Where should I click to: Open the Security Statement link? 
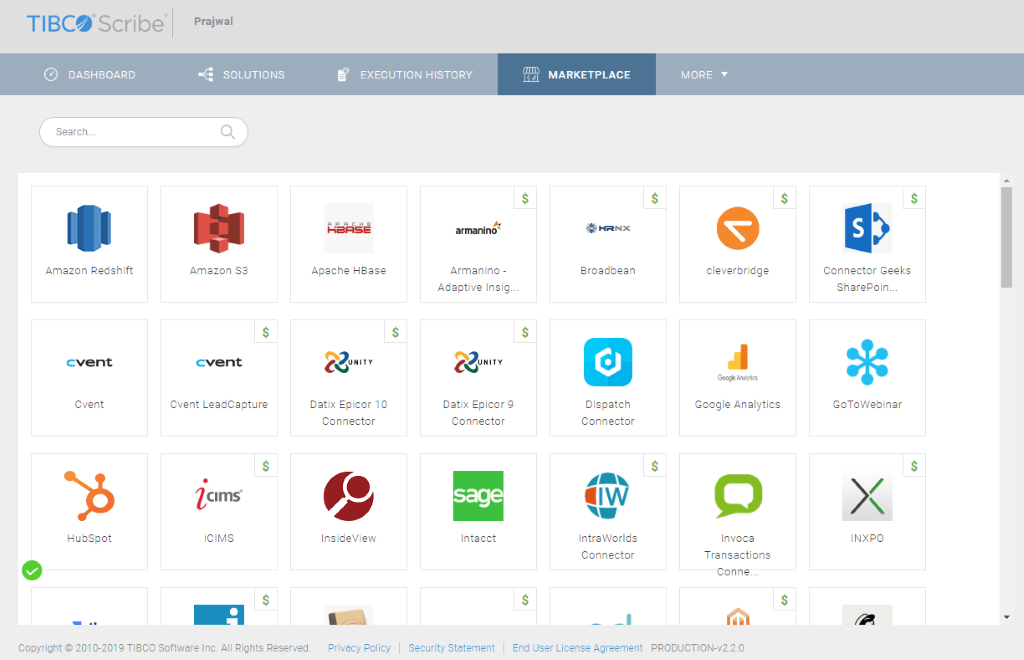(x=451, y=648)
